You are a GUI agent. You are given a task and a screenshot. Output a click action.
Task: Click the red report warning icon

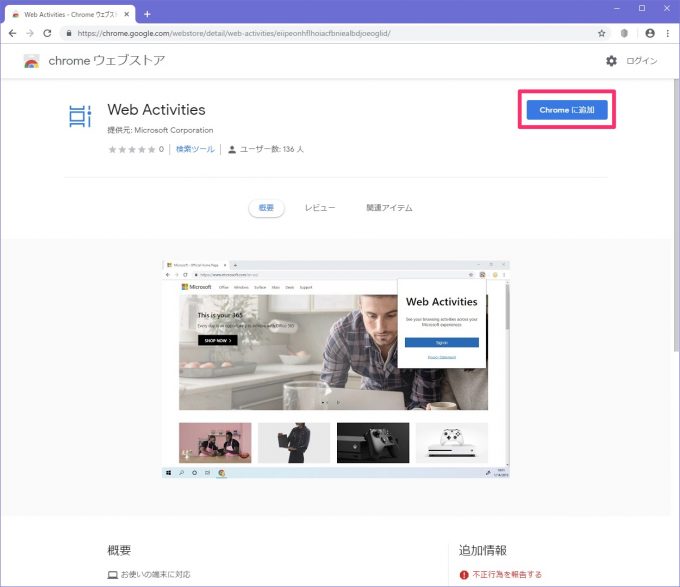click(464, 575)
